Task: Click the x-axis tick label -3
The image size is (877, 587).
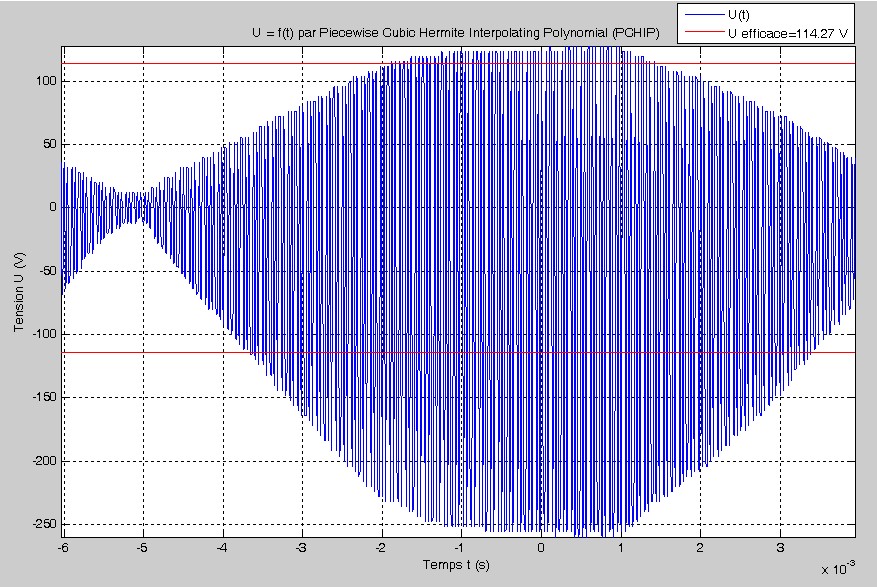Action: point(301,548)
